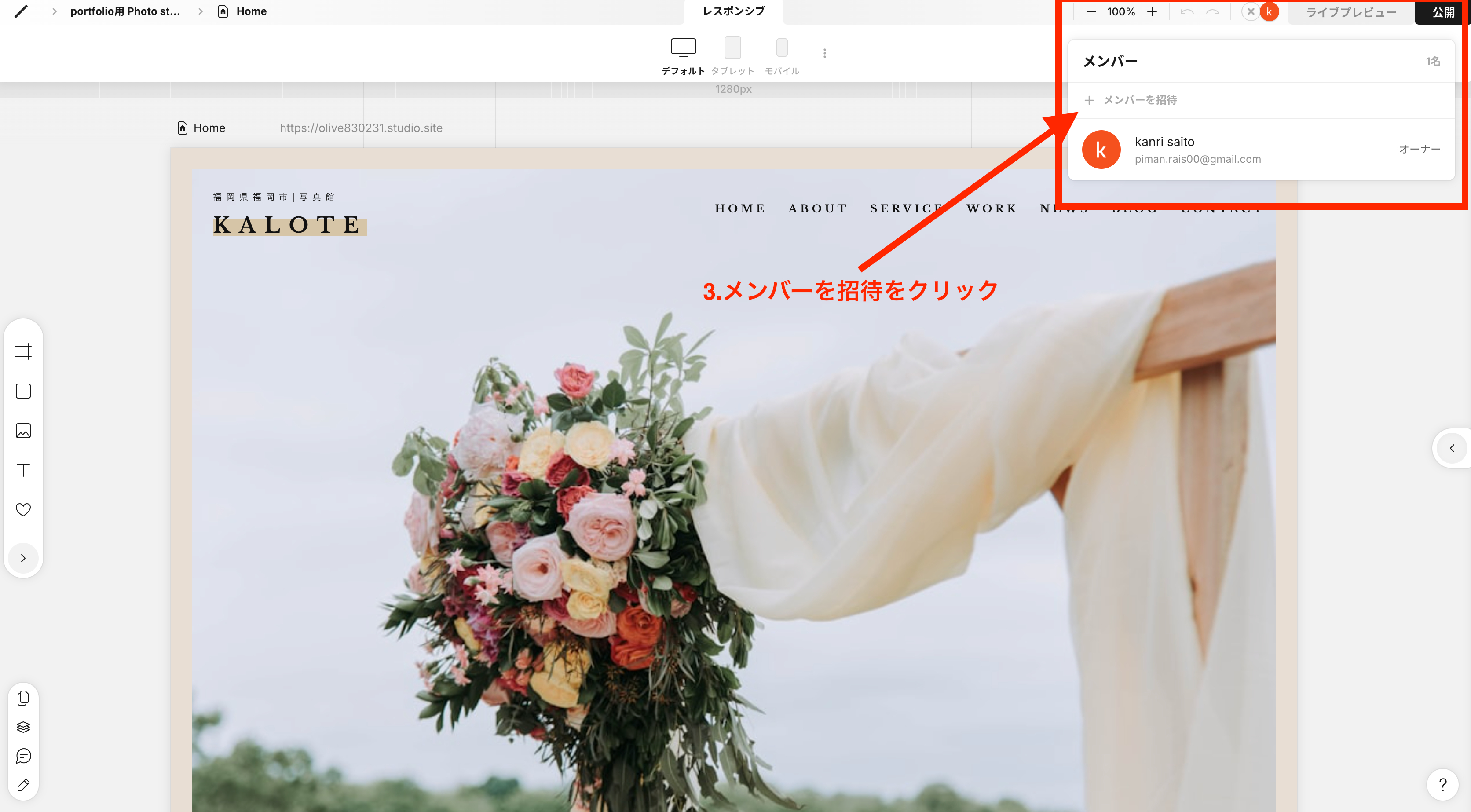
Task: Open the comments icon
Action: (23, 756)
